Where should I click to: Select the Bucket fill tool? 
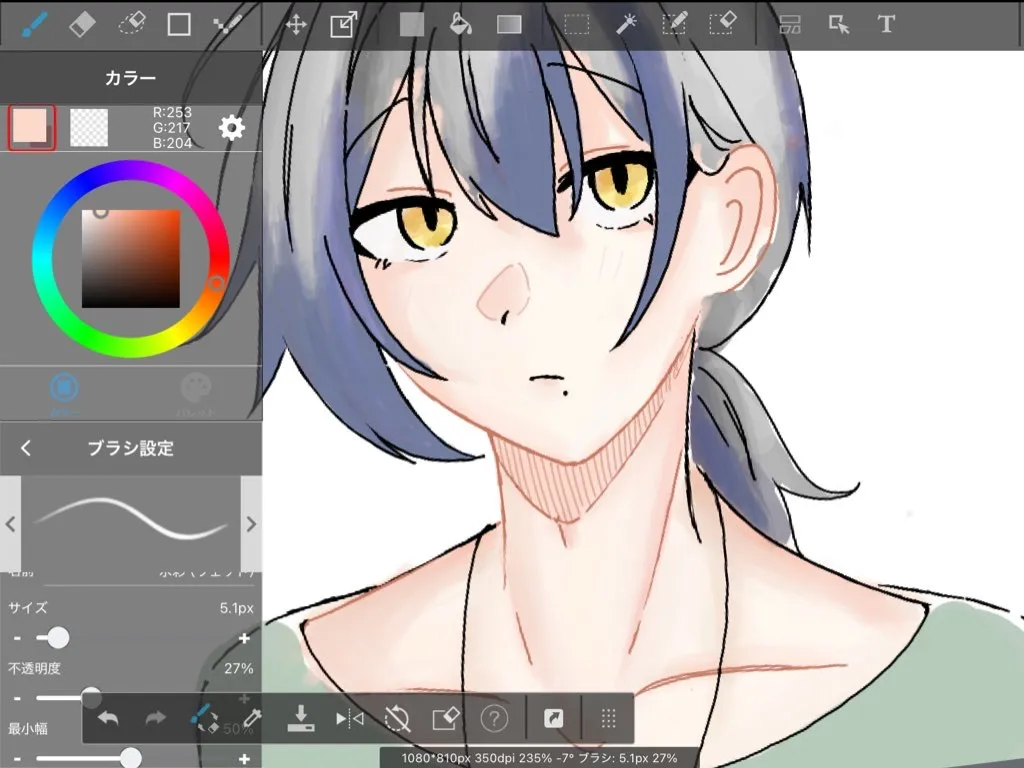click(460, 24)
